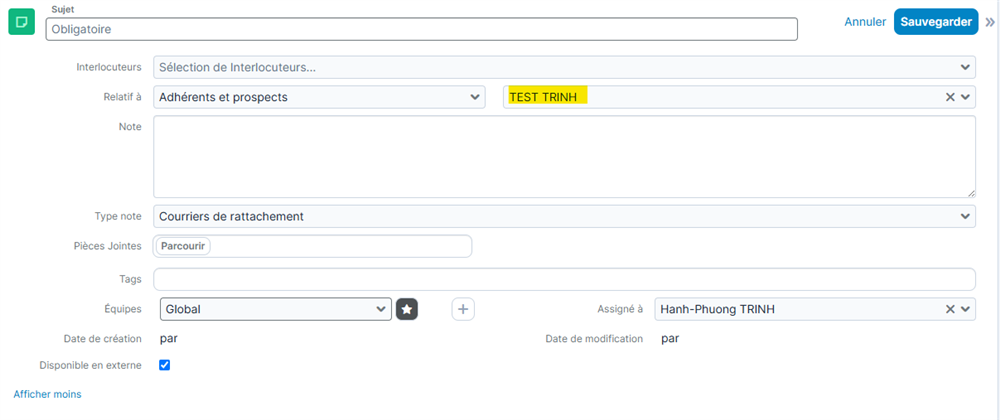Clear the Hanh-Phuong TRINH assignee with X
This screenshot has height=420, width=1000.
950,309
